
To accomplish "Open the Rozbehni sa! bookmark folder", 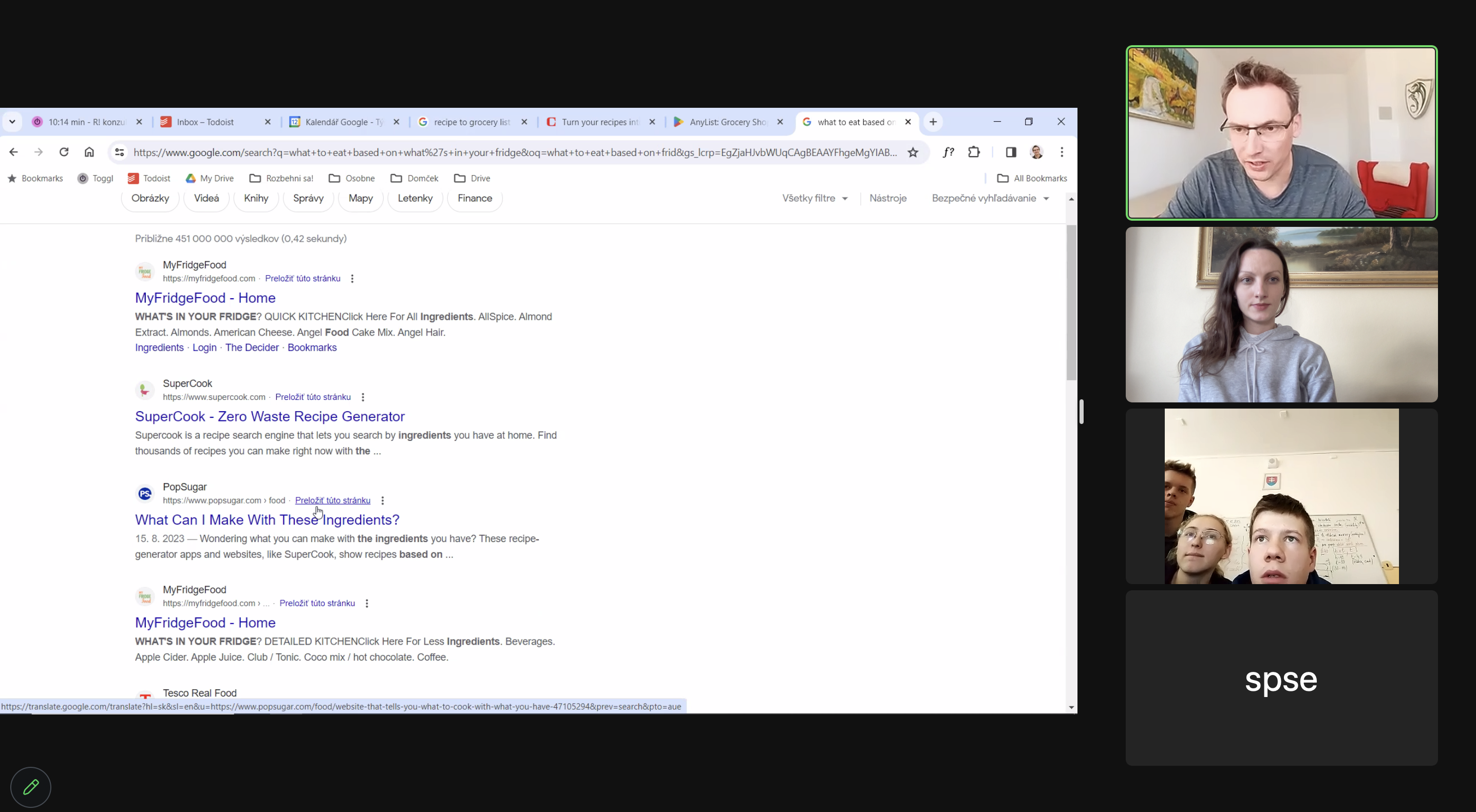I will (x=281, y=178).
